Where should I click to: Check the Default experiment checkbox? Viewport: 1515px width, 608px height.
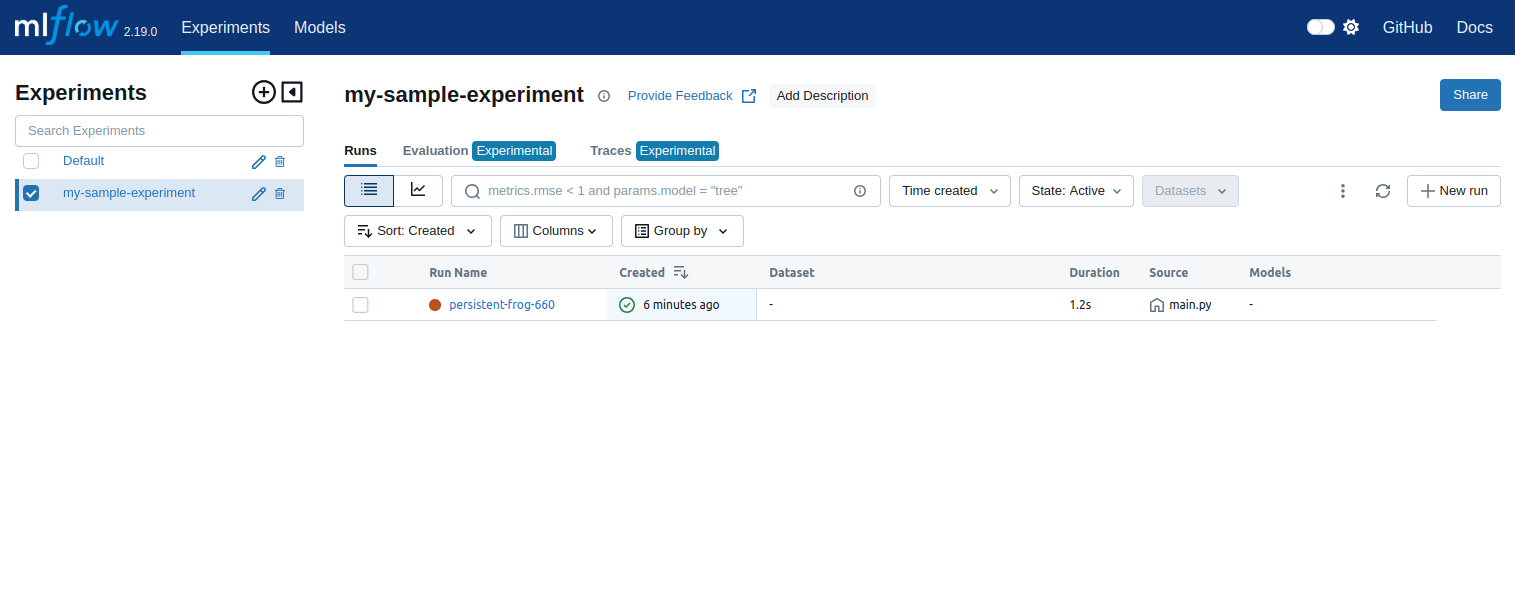[31, 161]
